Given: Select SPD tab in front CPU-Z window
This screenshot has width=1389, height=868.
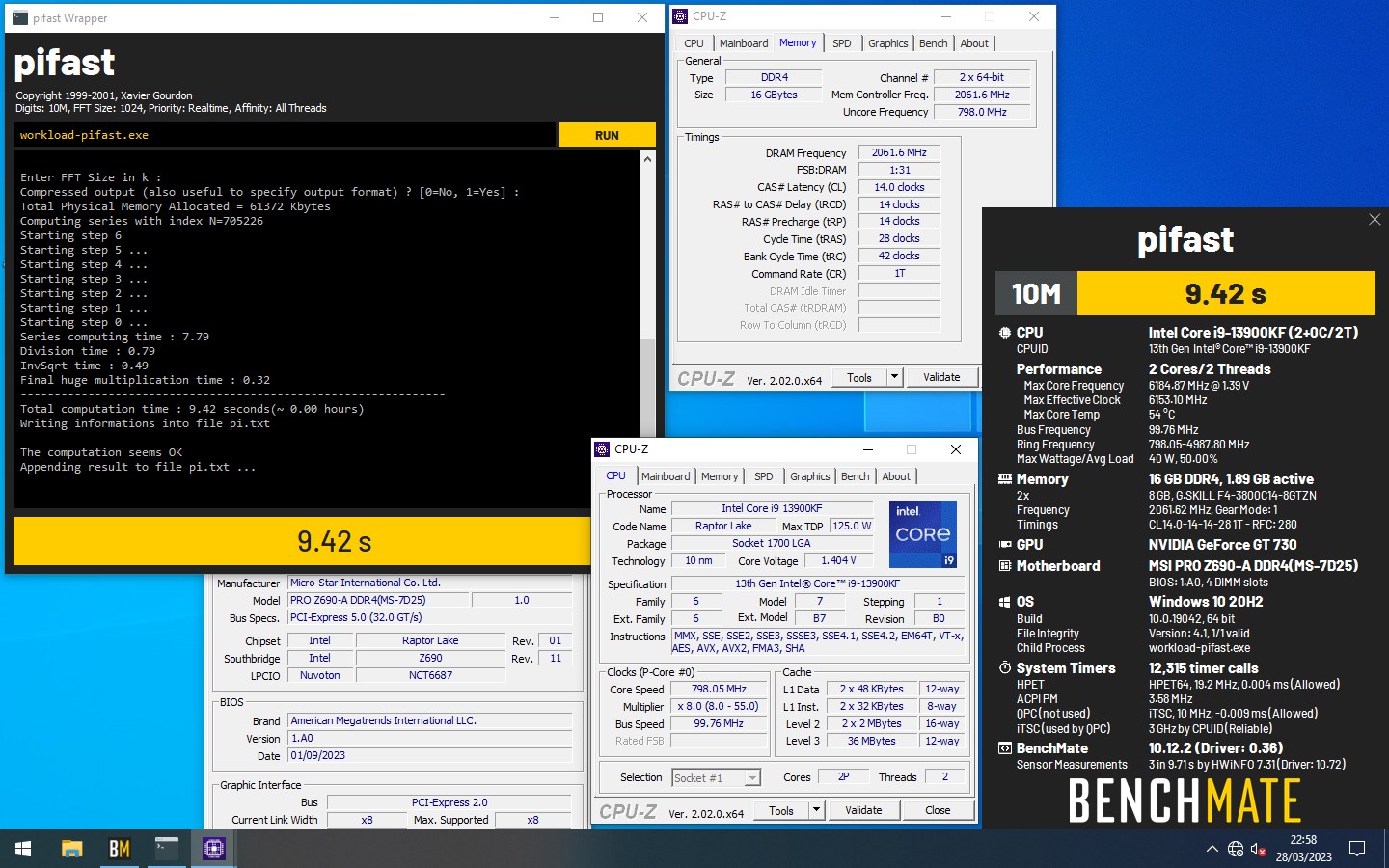Looking at the screenshot, I should point(764,476).
